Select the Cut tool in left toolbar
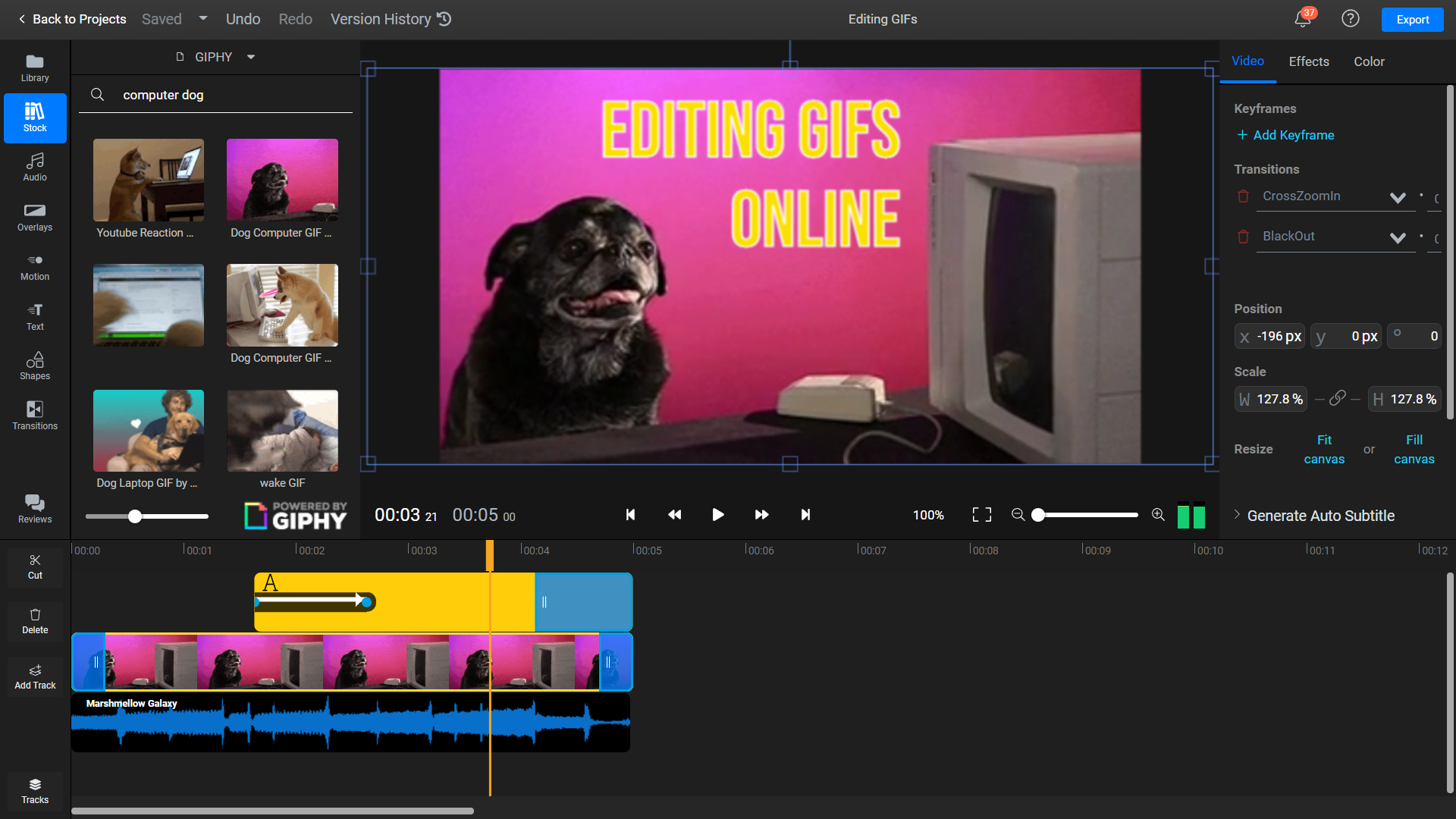Screen dimensions: 1456x819 click(35, 566)
